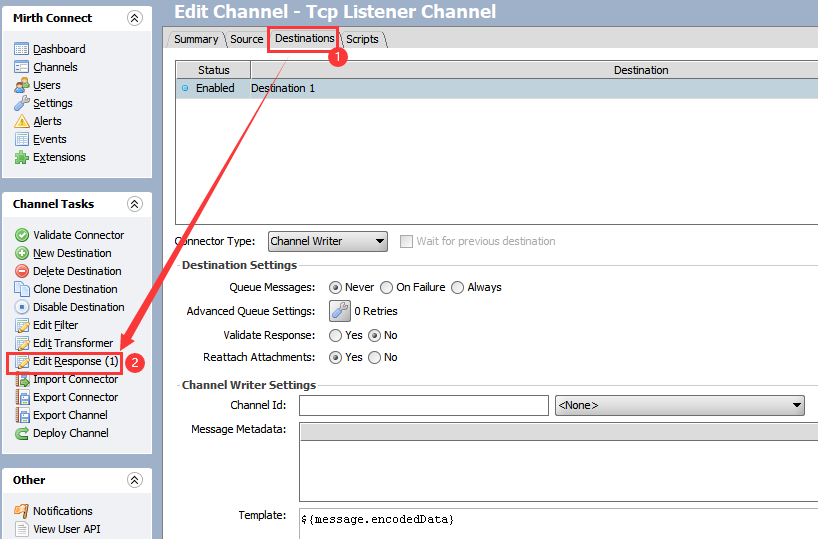The image size is (818, 539).
Task: Switch to the Source tab
Action: coord(246,39)
